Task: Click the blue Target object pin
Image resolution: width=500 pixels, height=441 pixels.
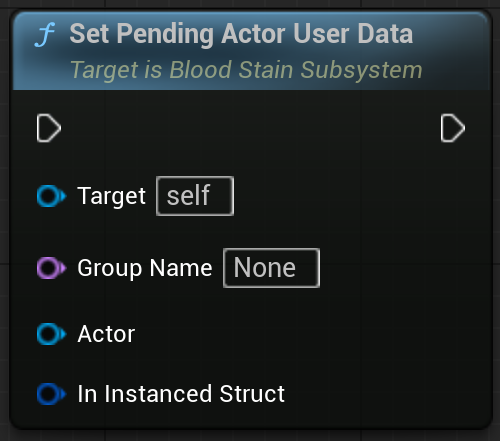Action: point(51,196)
